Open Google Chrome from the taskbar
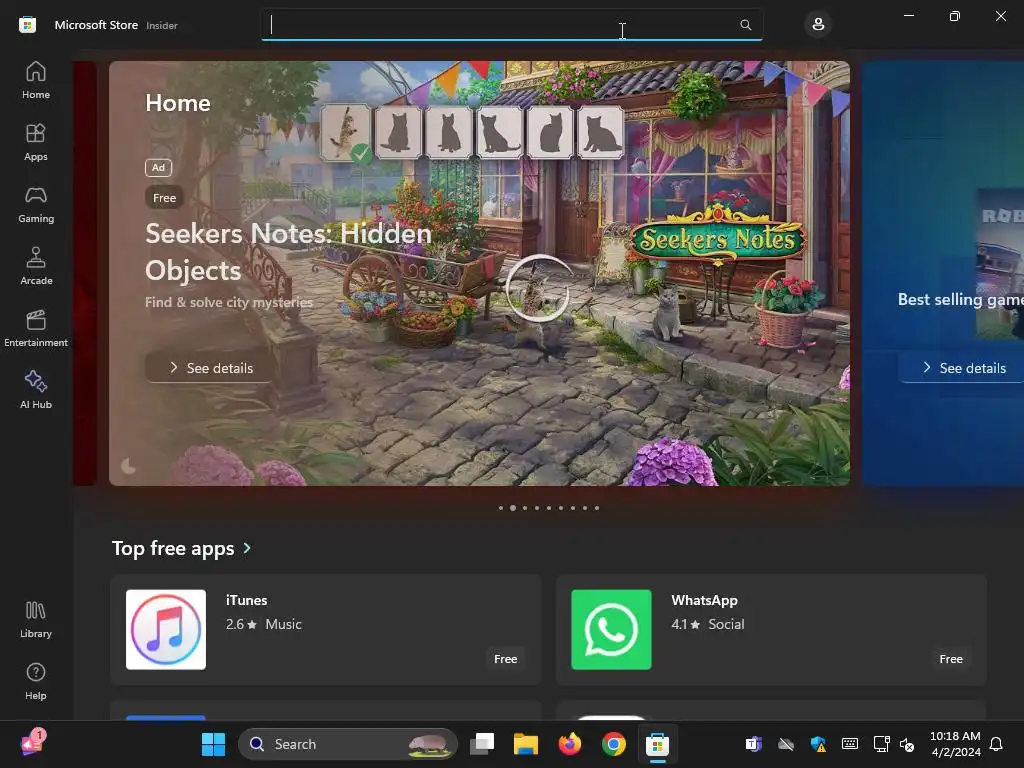The height and width of the screenshot is (768, 1024). [613, 744]
